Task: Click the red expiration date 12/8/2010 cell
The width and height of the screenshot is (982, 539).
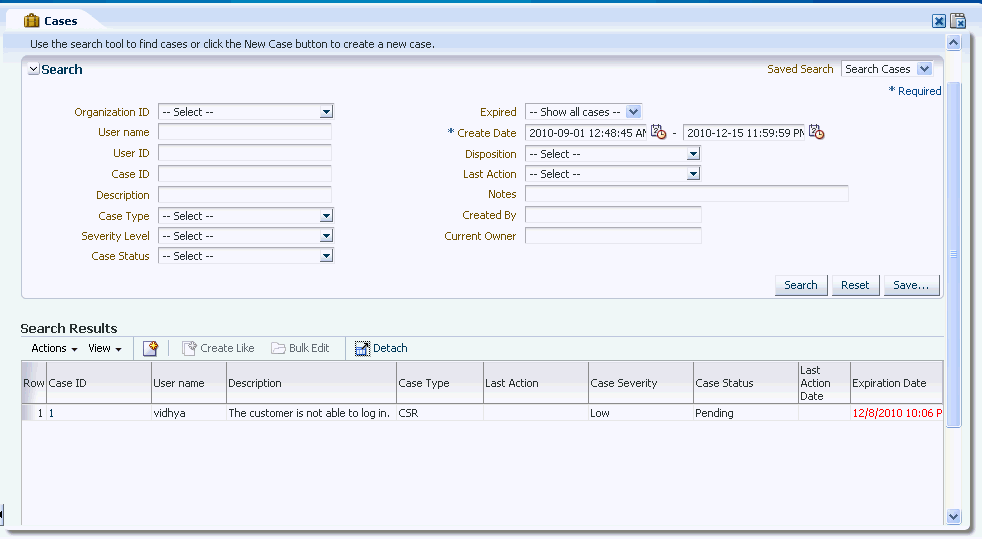Action: [896, 413]
